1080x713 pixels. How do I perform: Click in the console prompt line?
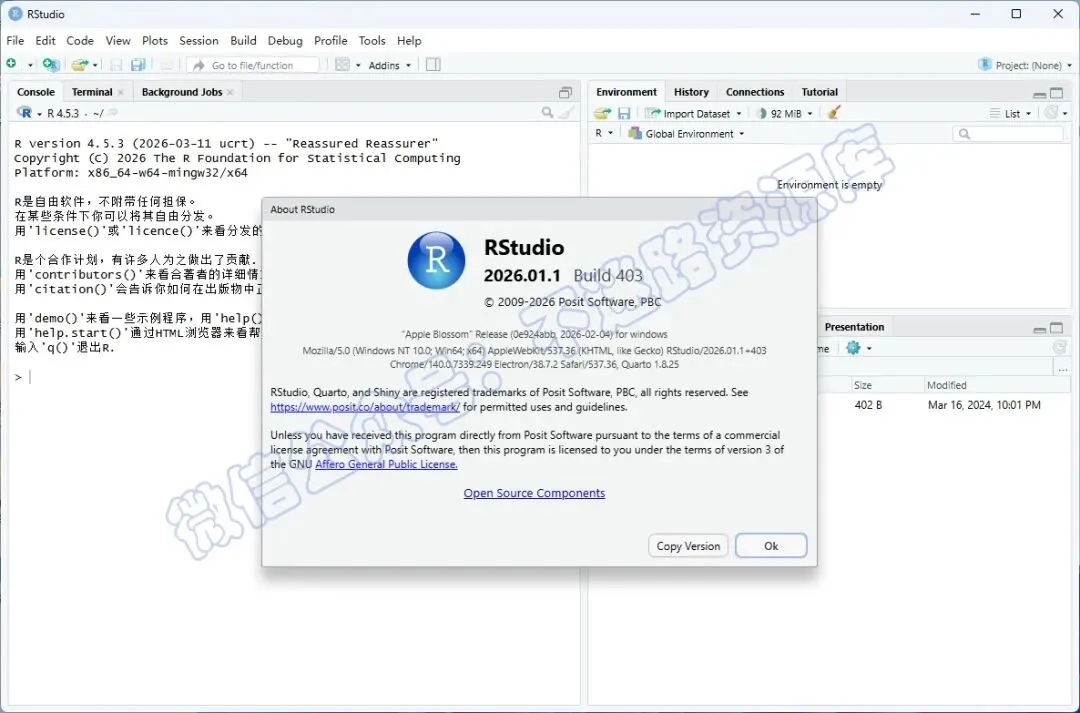coord(294,377)
